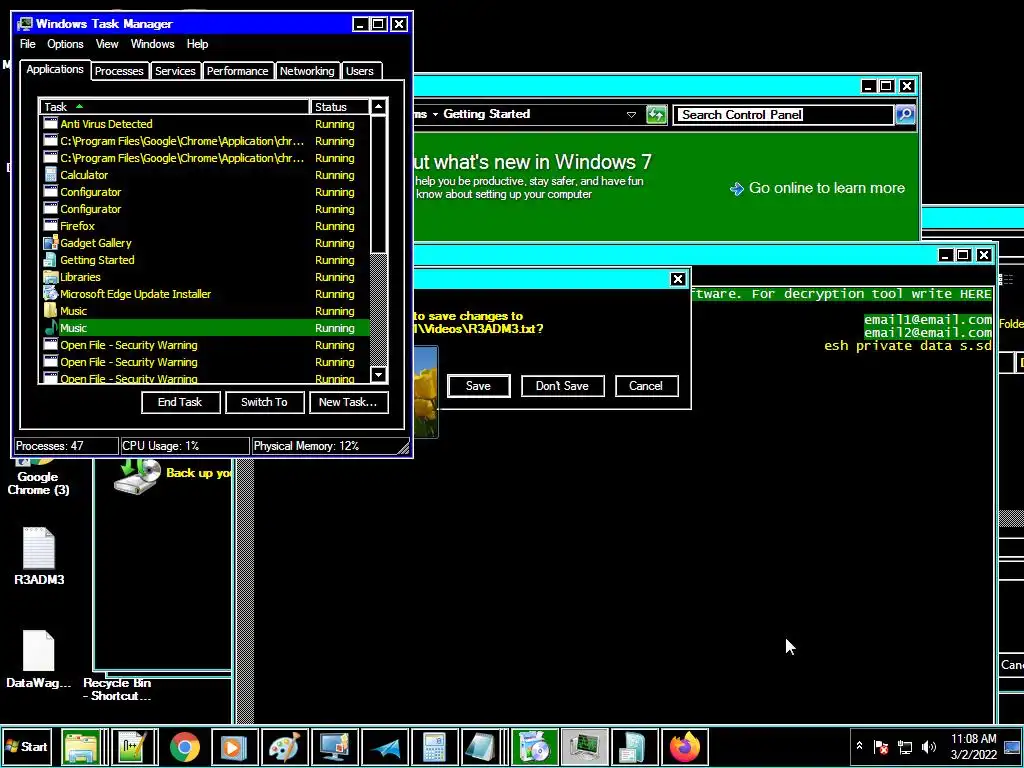The image size is (1024, 768).
Task: Click the Action Center flag icon
Action: [x=881, y=746]
